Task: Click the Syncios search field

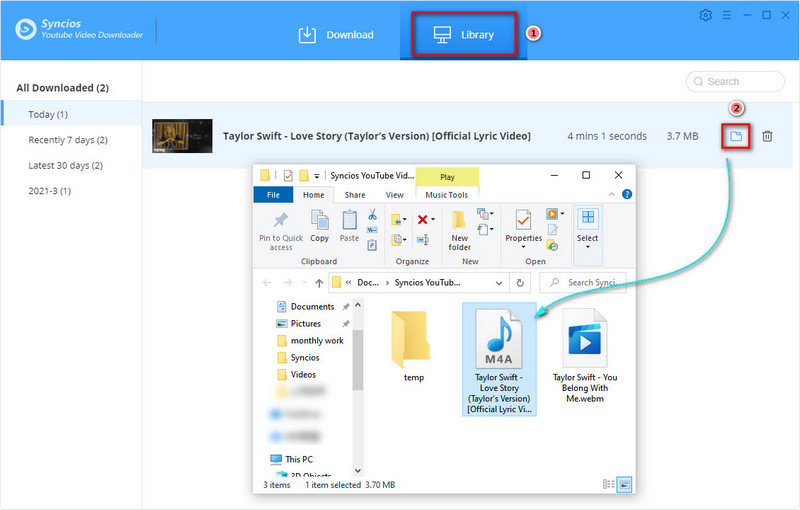Action: [x=735, y=82]
